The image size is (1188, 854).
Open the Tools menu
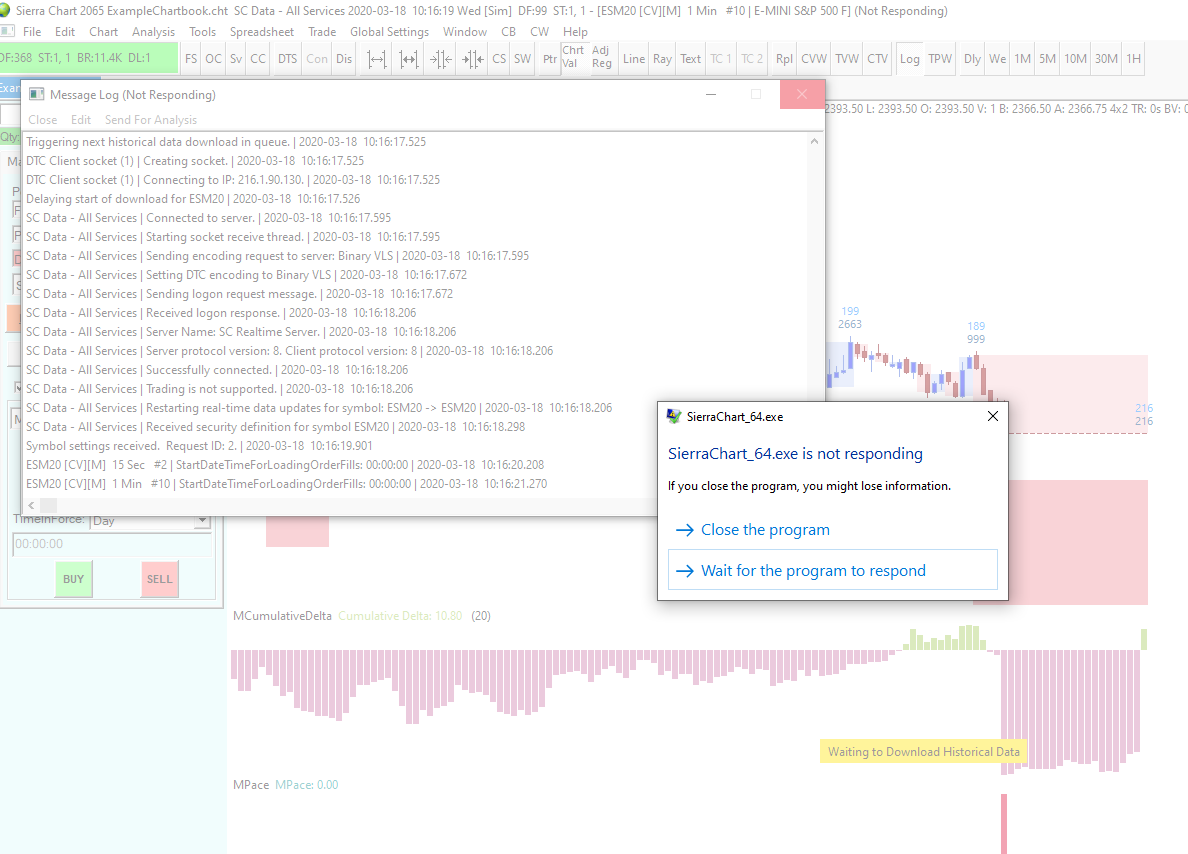click(202, 32)
